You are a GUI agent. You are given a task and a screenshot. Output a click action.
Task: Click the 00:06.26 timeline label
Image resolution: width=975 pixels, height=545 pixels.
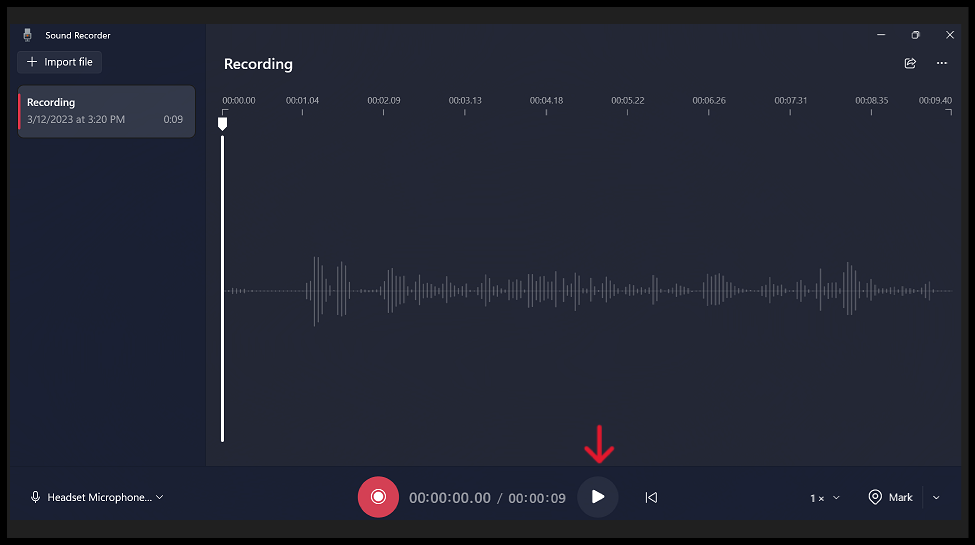pyautogui.click(x=709, y=100)
